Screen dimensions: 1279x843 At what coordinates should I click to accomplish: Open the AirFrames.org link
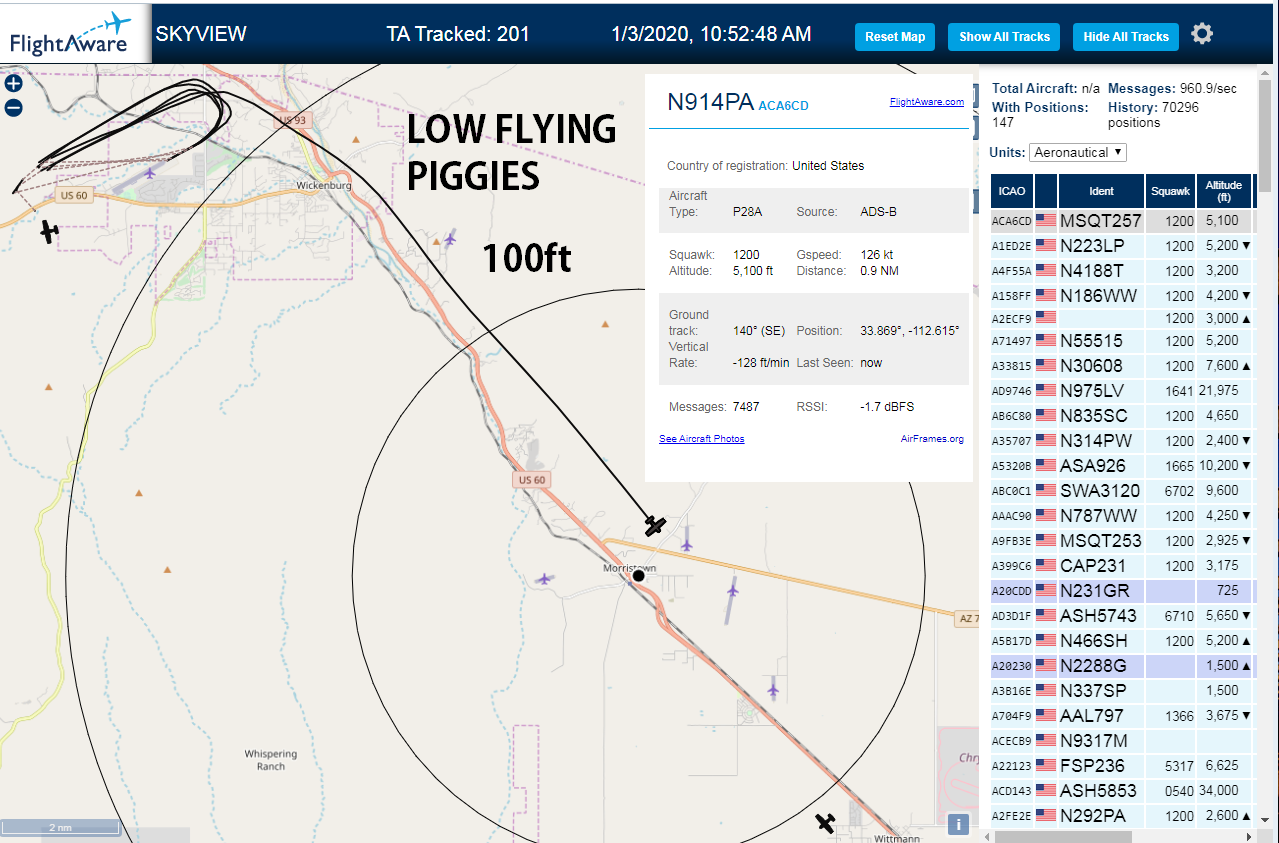932,439
